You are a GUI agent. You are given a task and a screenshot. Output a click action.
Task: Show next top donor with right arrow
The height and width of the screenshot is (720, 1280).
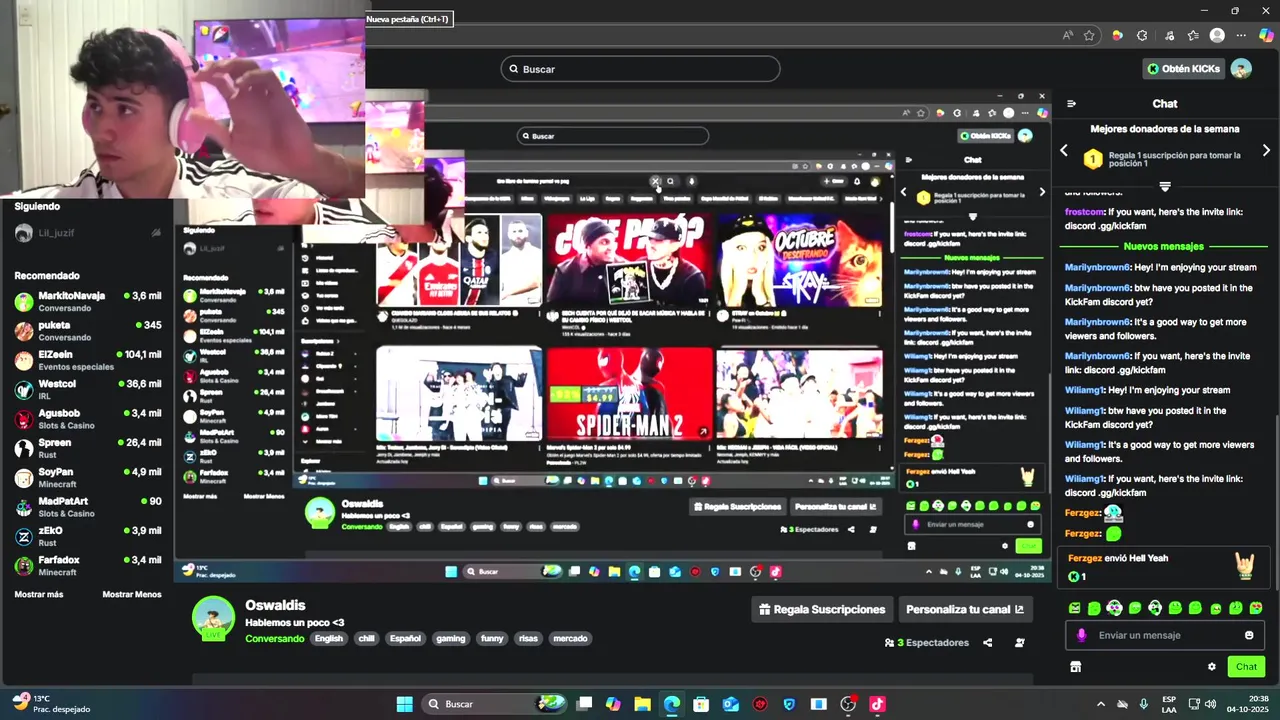[x=1266, y=151]
